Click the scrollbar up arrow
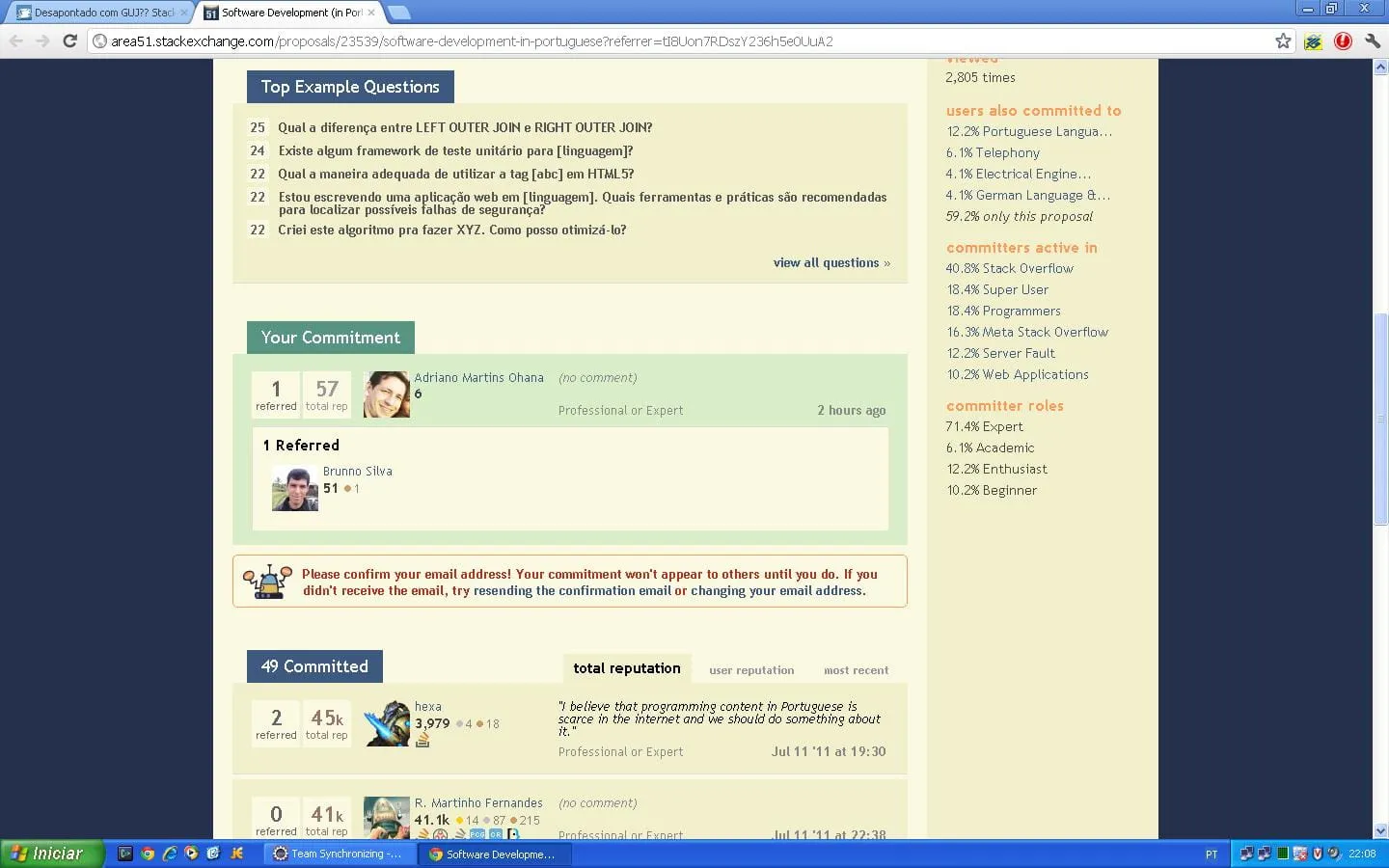Image resolution: width=1389 pixels, height=868 pixels. pyautogui.click(x=1380, y=68)
